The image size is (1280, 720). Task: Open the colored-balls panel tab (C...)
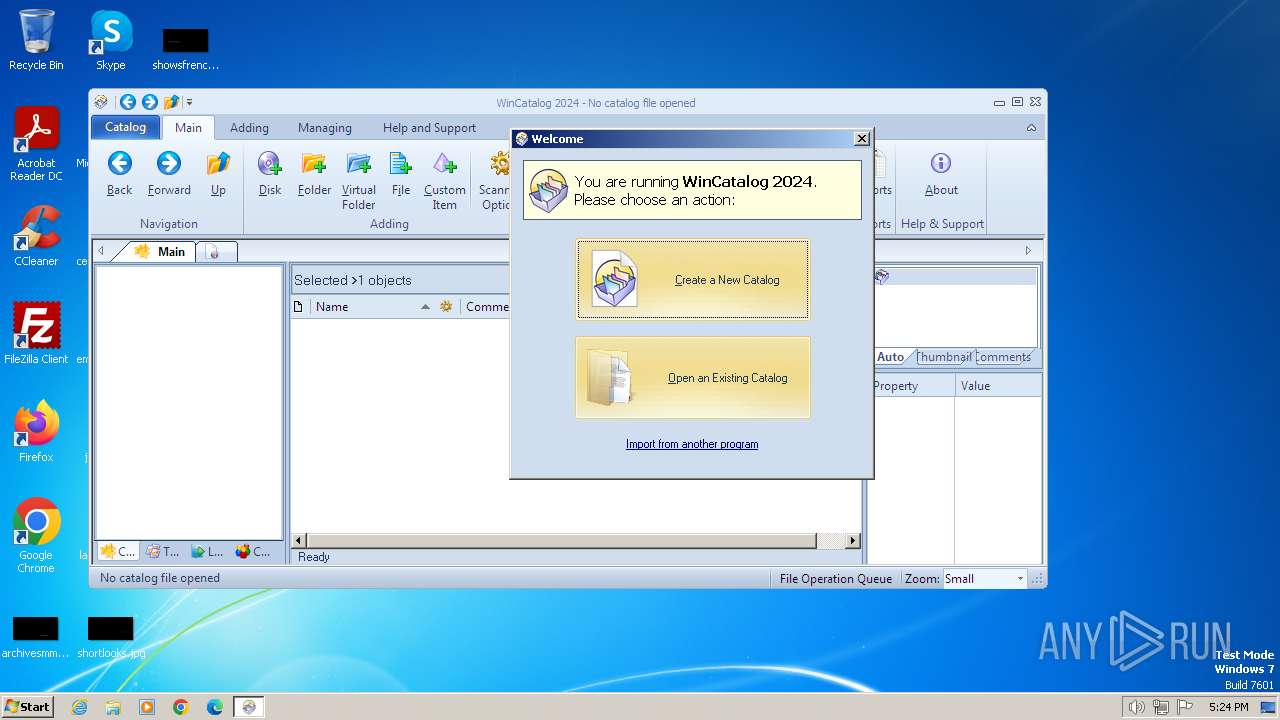coord(253,551)
